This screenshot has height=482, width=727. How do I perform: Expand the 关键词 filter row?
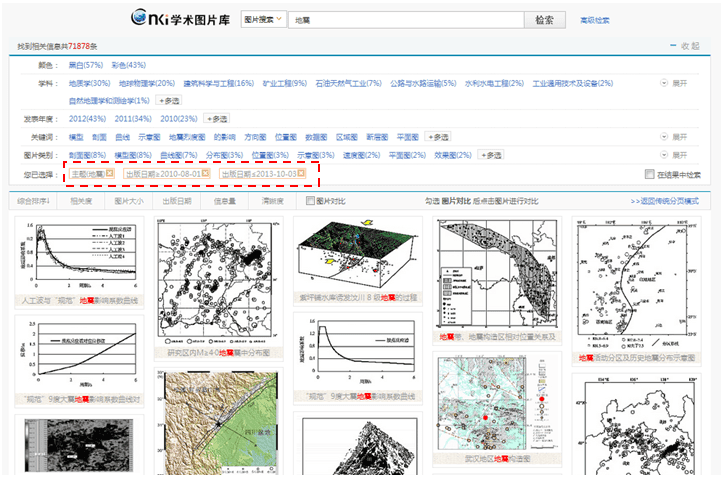click(674, 137)
